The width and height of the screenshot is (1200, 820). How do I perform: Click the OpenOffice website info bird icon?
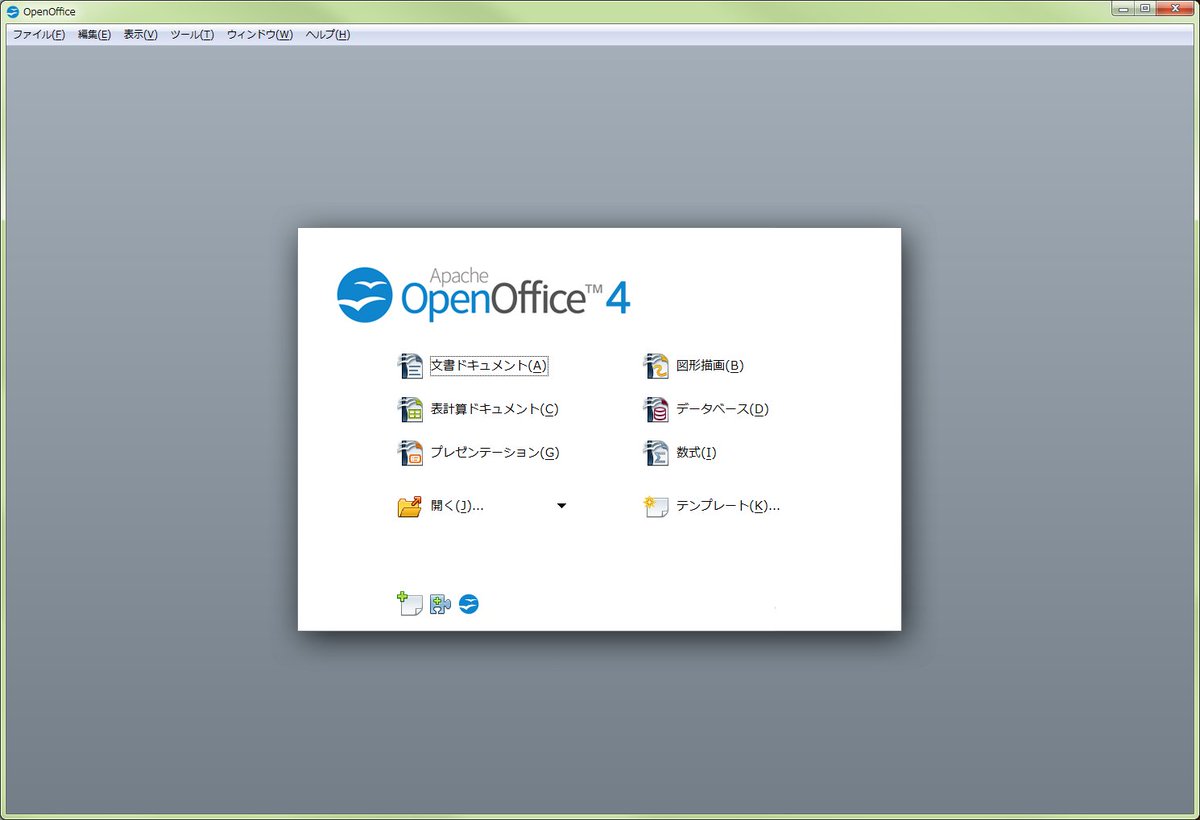coord(469,604)
